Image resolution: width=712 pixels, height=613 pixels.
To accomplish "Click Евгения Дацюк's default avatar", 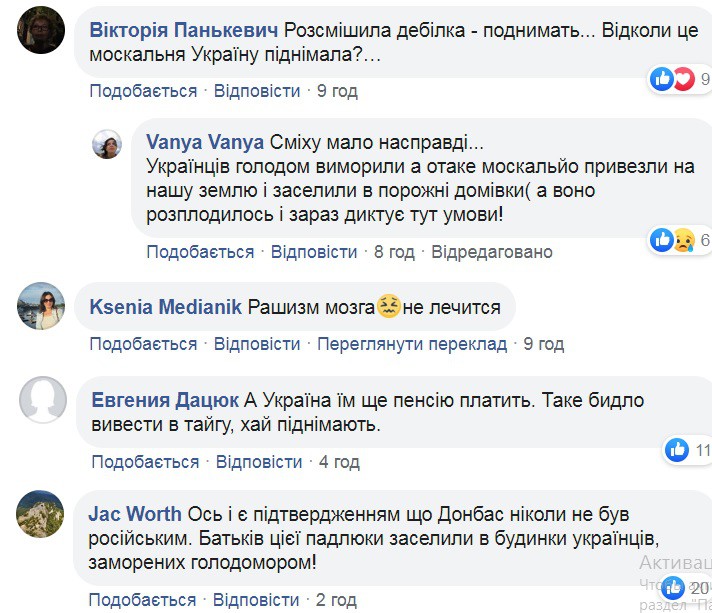I will click(42, 401).
